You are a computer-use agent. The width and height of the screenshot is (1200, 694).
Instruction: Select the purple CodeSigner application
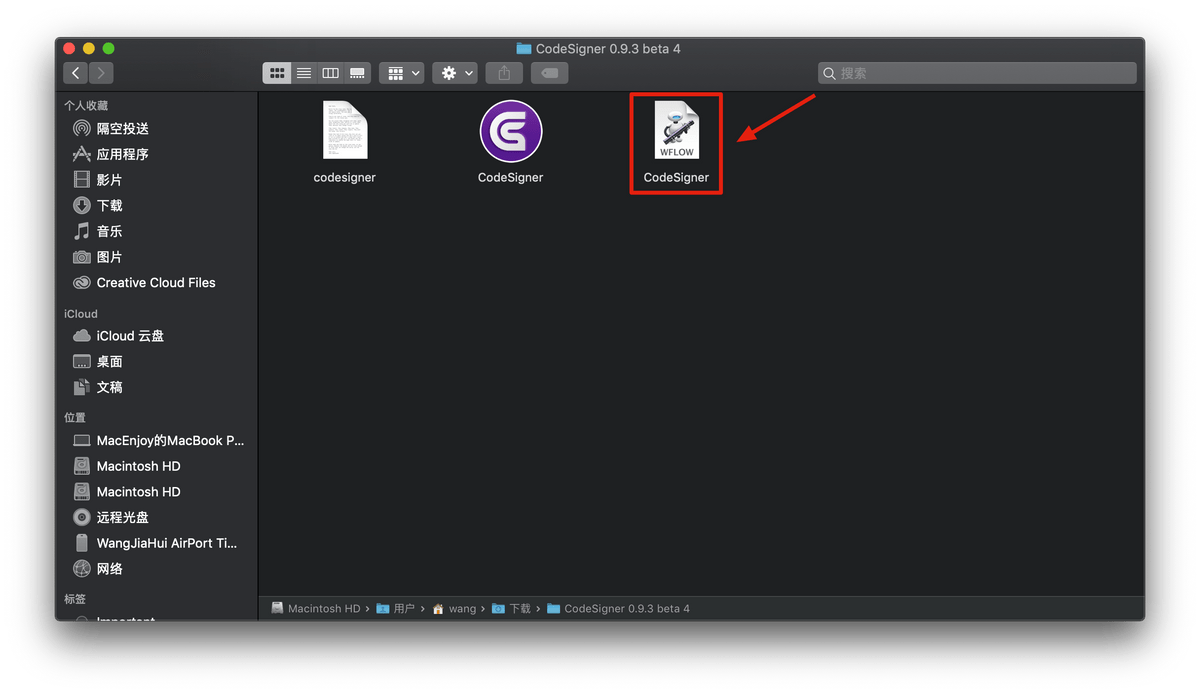click(x=511, y=142)
